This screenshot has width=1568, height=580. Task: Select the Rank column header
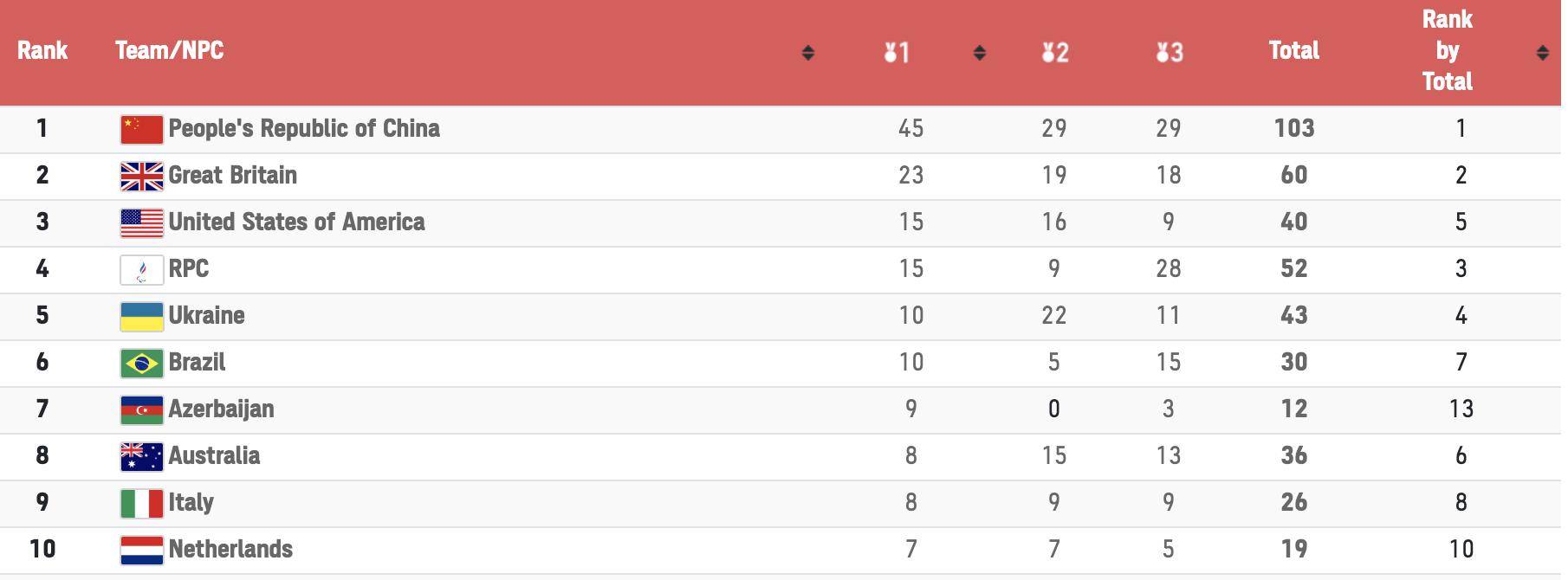click(x=42, y=50)
